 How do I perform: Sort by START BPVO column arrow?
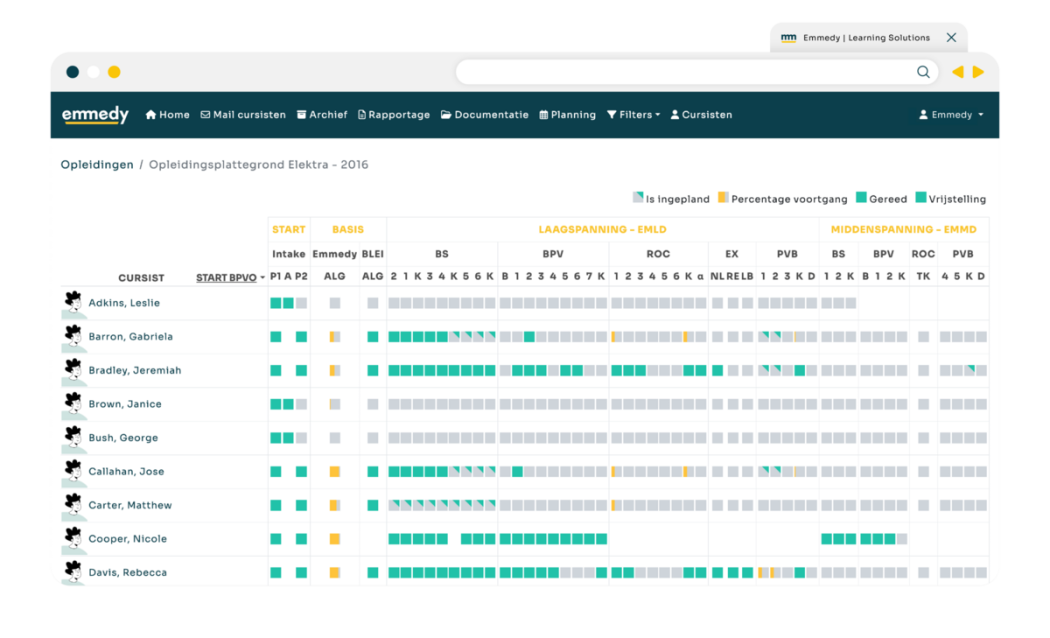(x=263, y=278)
